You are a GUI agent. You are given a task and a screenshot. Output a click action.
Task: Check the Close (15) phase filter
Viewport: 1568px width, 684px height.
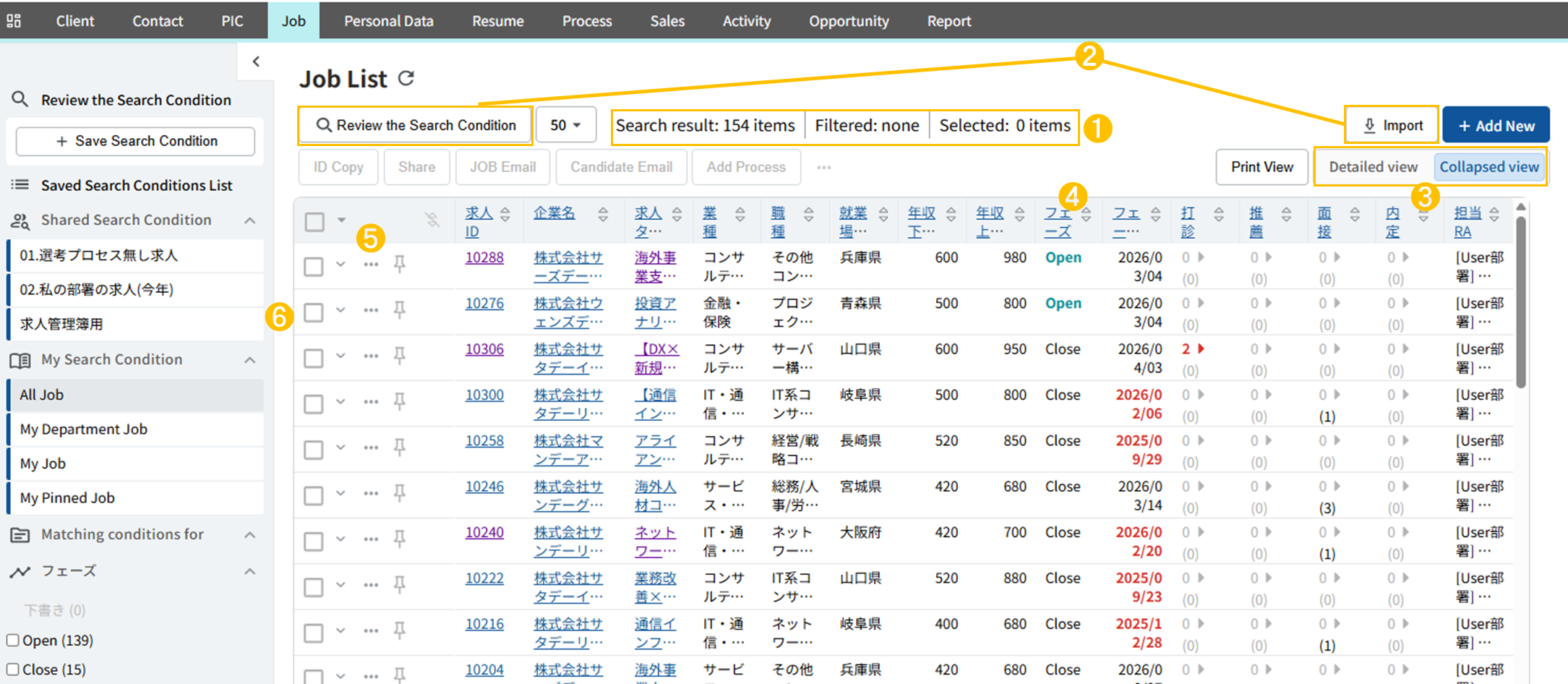pos(13,670)
